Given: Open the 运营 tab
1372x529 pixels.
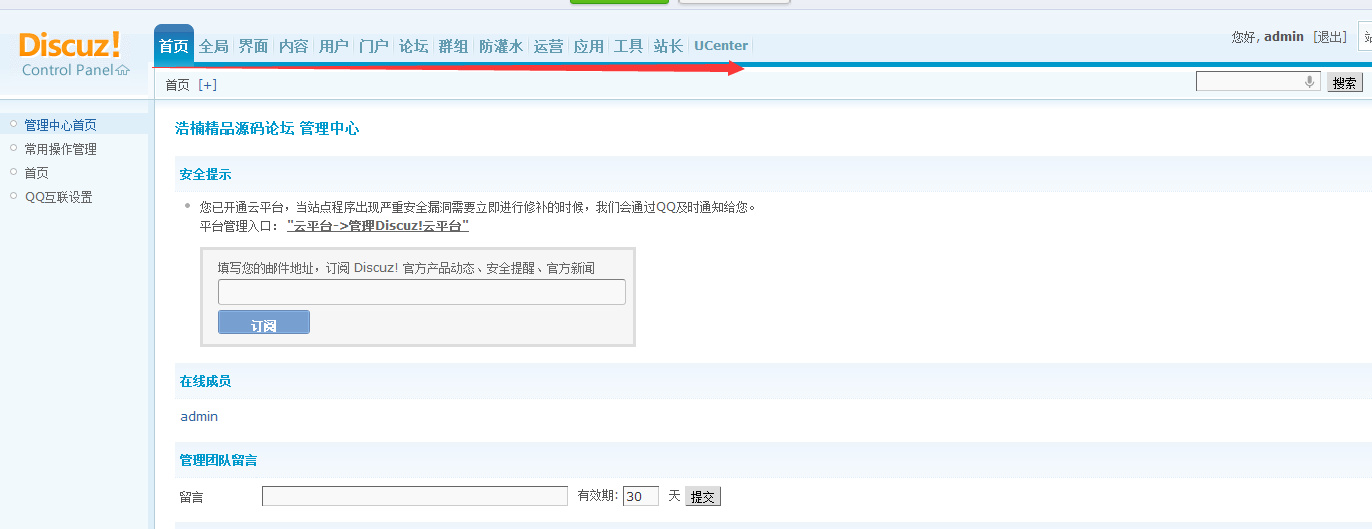Looking at the screenshot, I should (x=549, y=46).
